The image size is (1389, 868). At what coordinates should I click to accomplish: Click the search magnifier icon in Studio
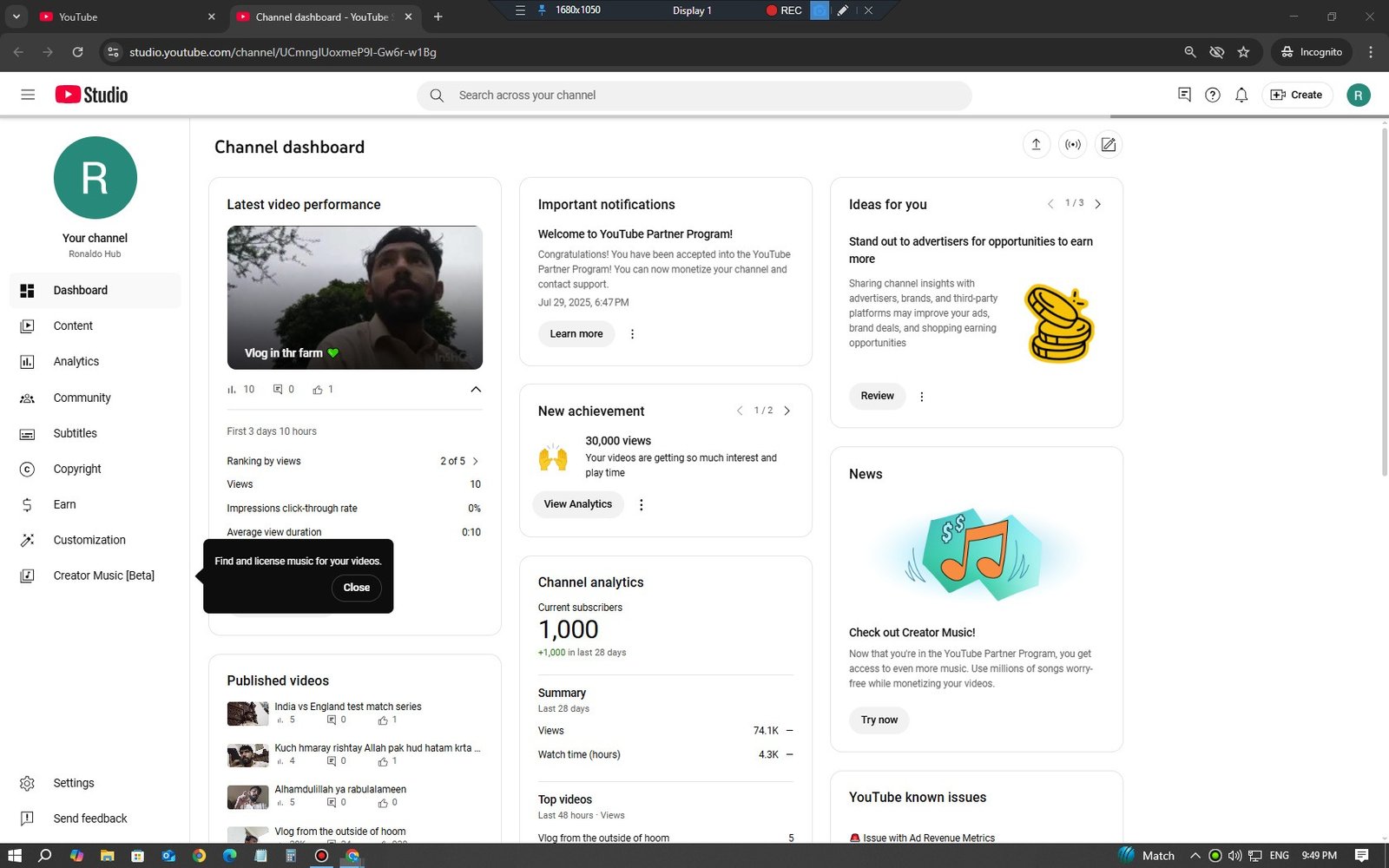tap(437, 95)
